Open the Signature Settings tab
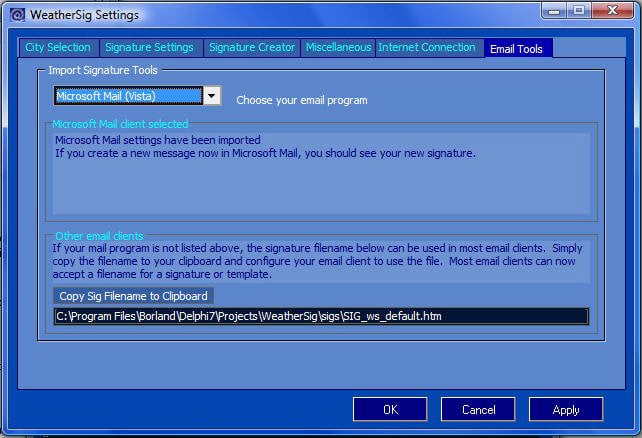Screen dimensions: 642x438 [149, 48]
